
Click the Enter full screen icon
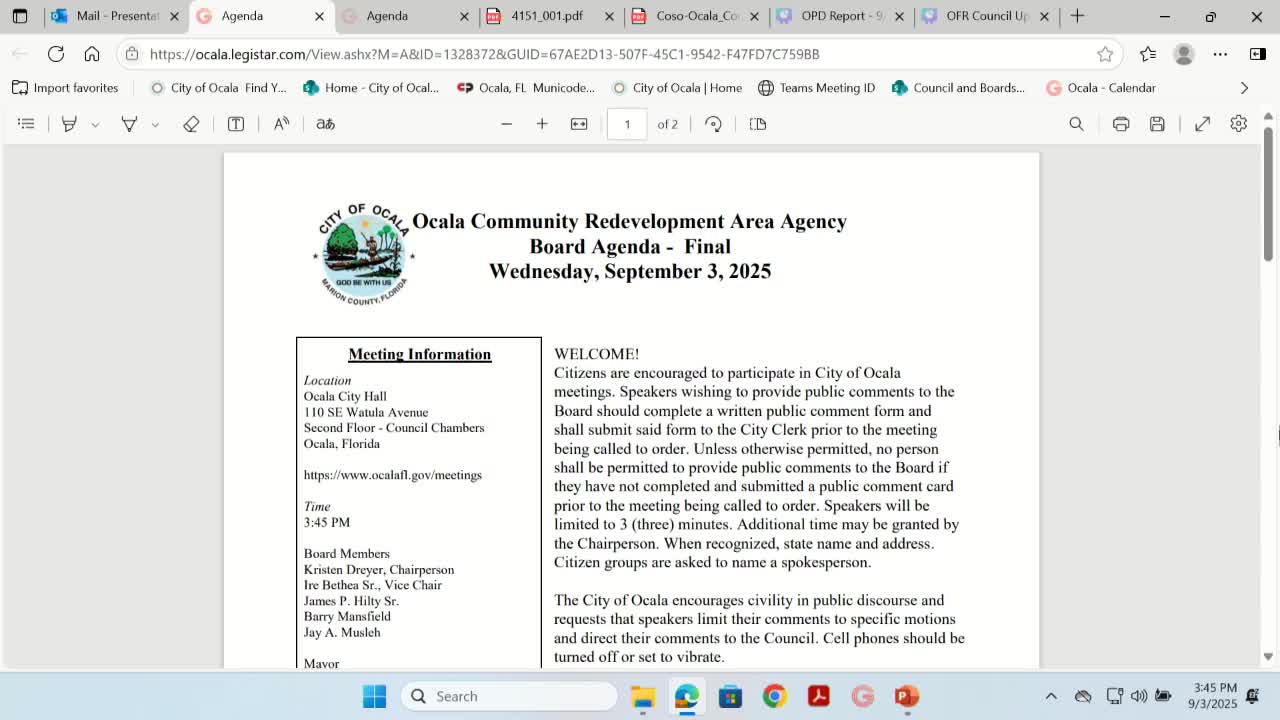[1203, 124]
